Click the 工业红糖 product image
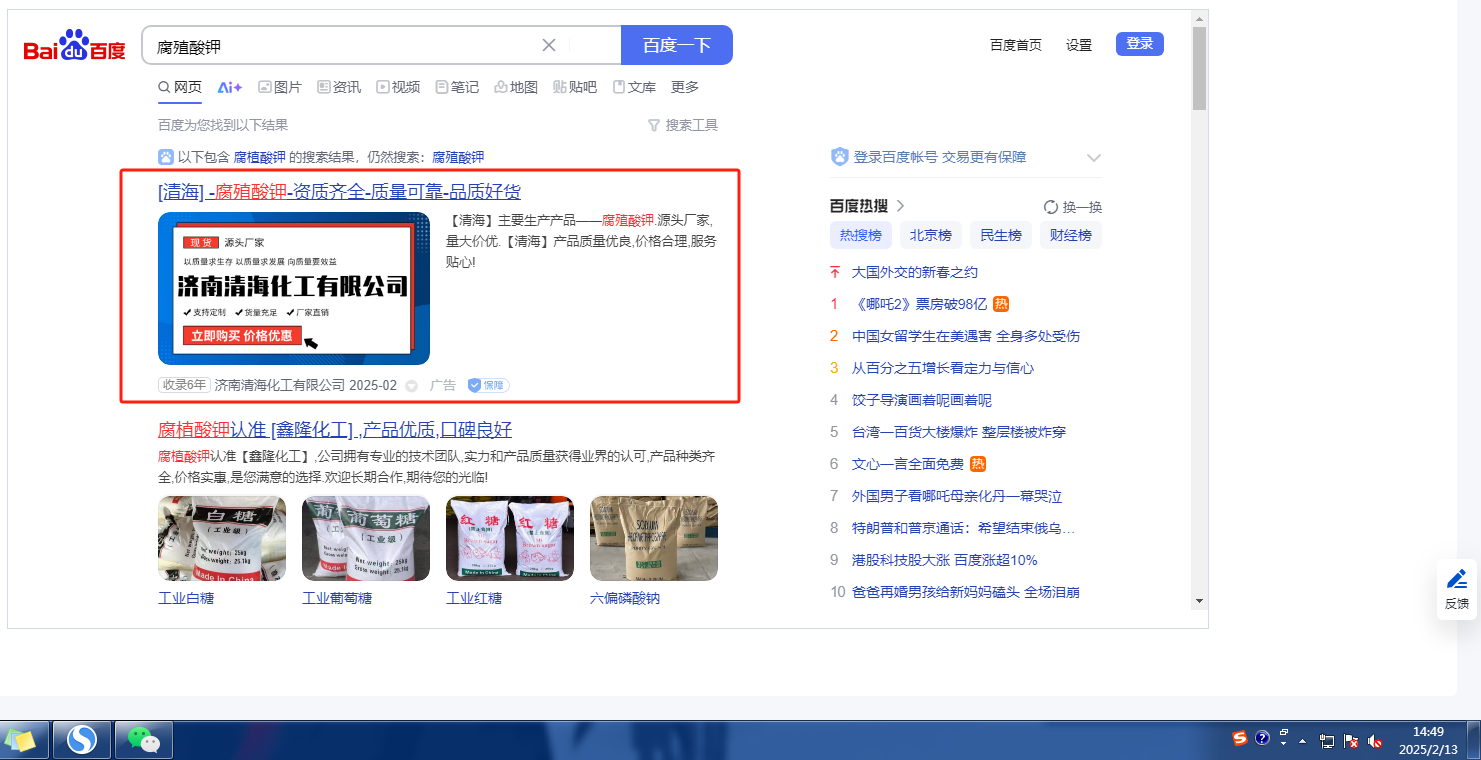The image size is (1481, 760). coord(510,538)
